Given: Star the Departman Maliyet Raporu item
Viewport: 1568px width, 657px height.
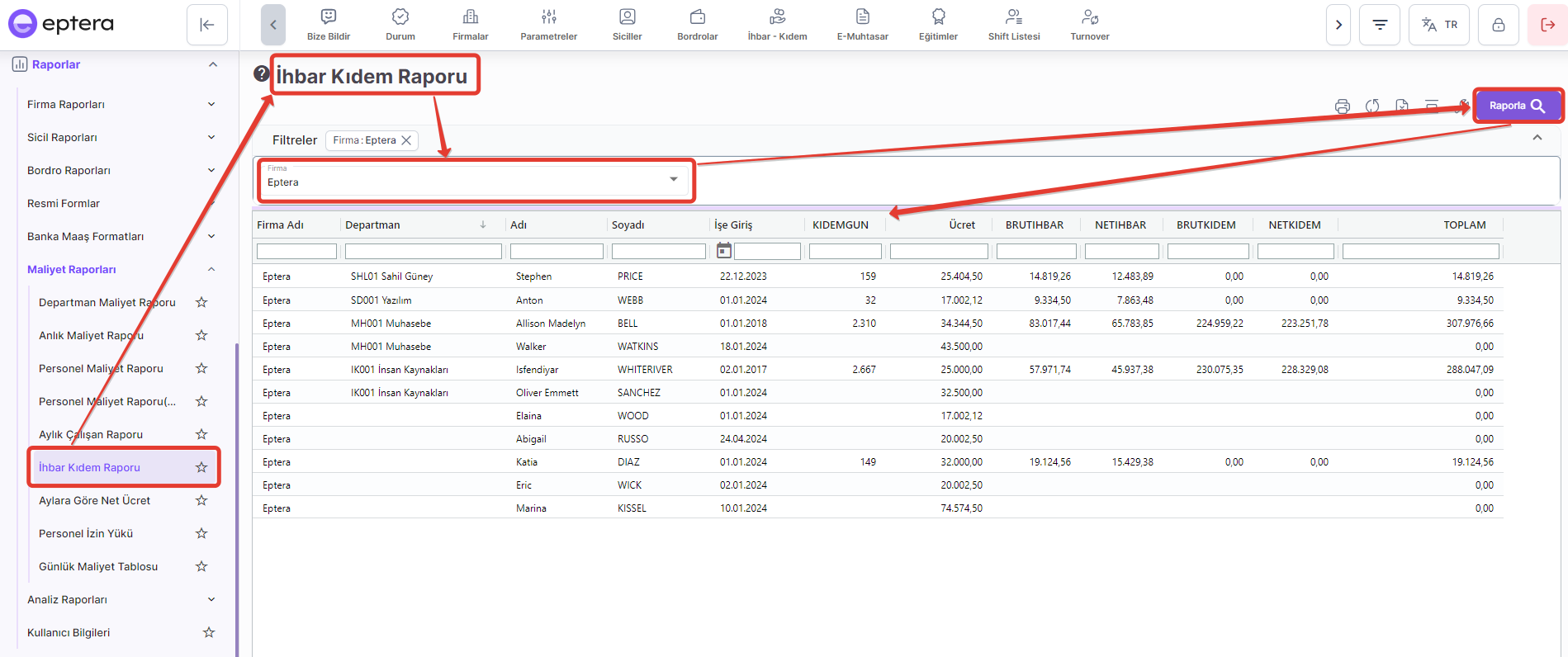Looking at the screenshot, I should coord(201,302).
